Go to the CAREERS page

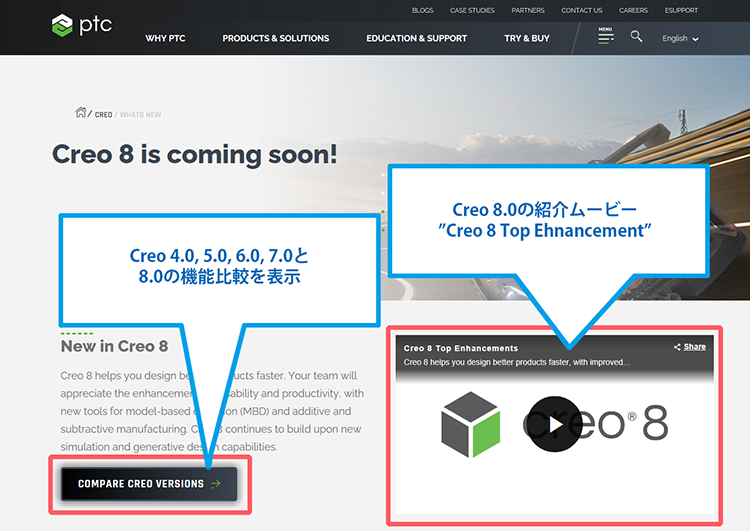(x=633, y=11)
